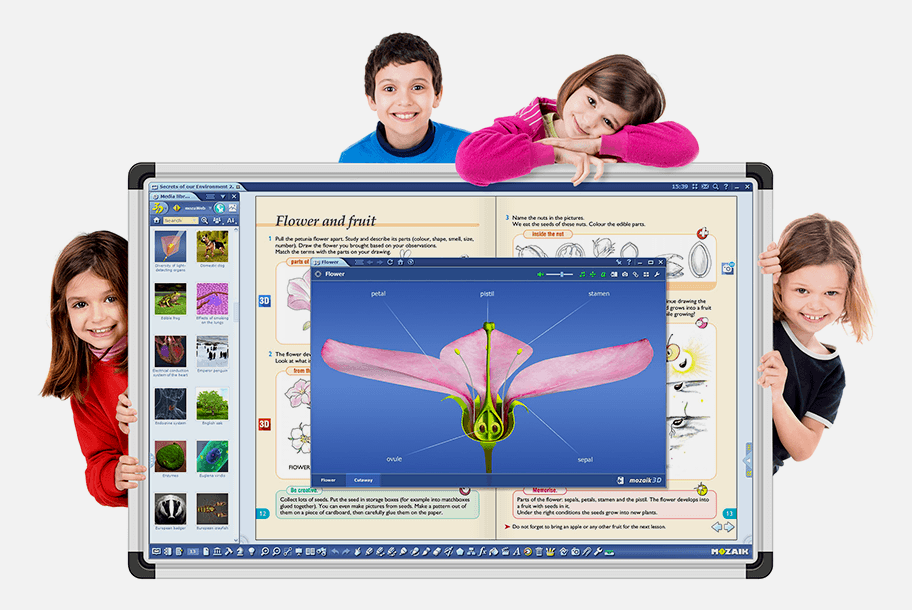Select the text tool (A) in the toolbar
Screen dimensions: 912x610
[516, 551]
